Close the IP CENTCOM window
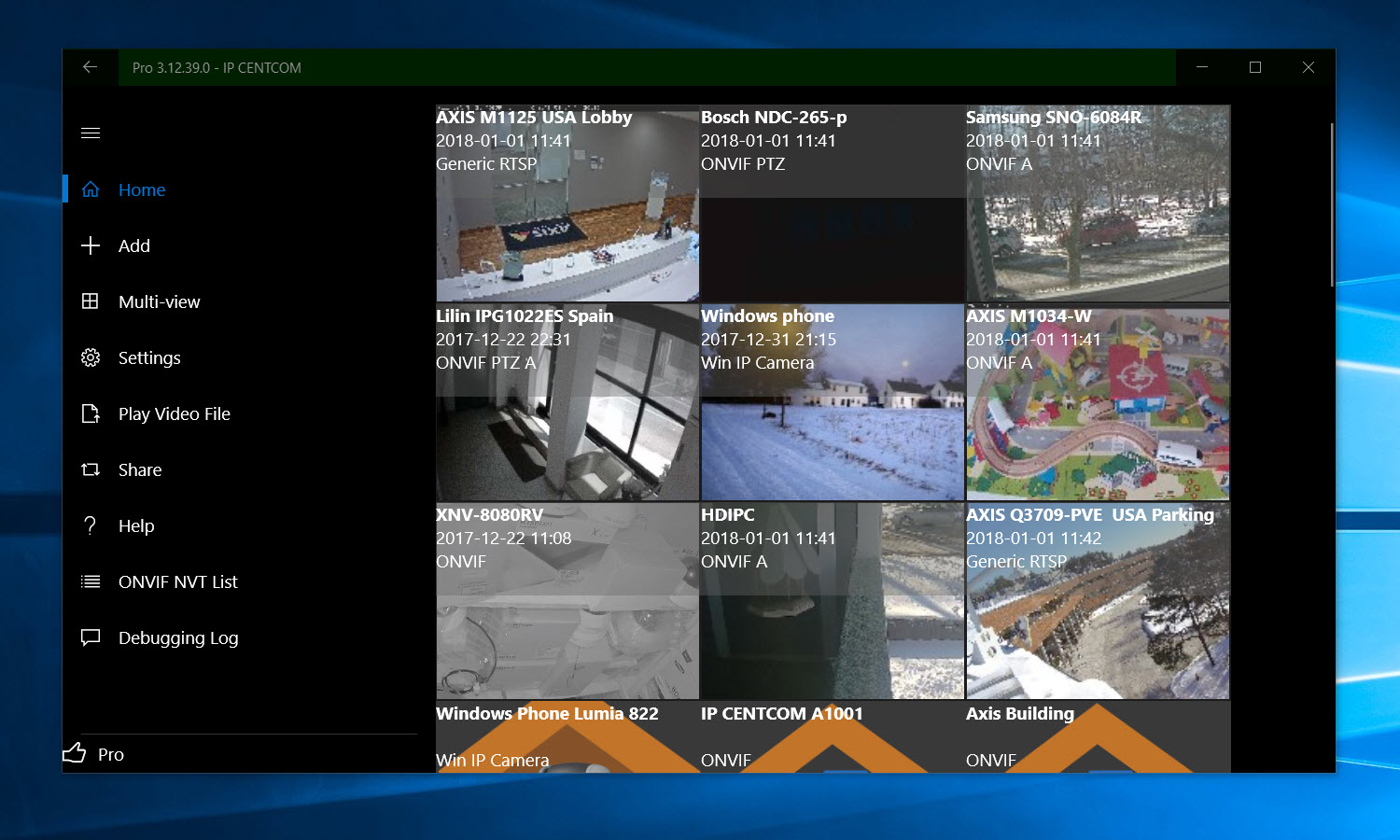The image size is (1400, 840). (x=1309, y=67)
